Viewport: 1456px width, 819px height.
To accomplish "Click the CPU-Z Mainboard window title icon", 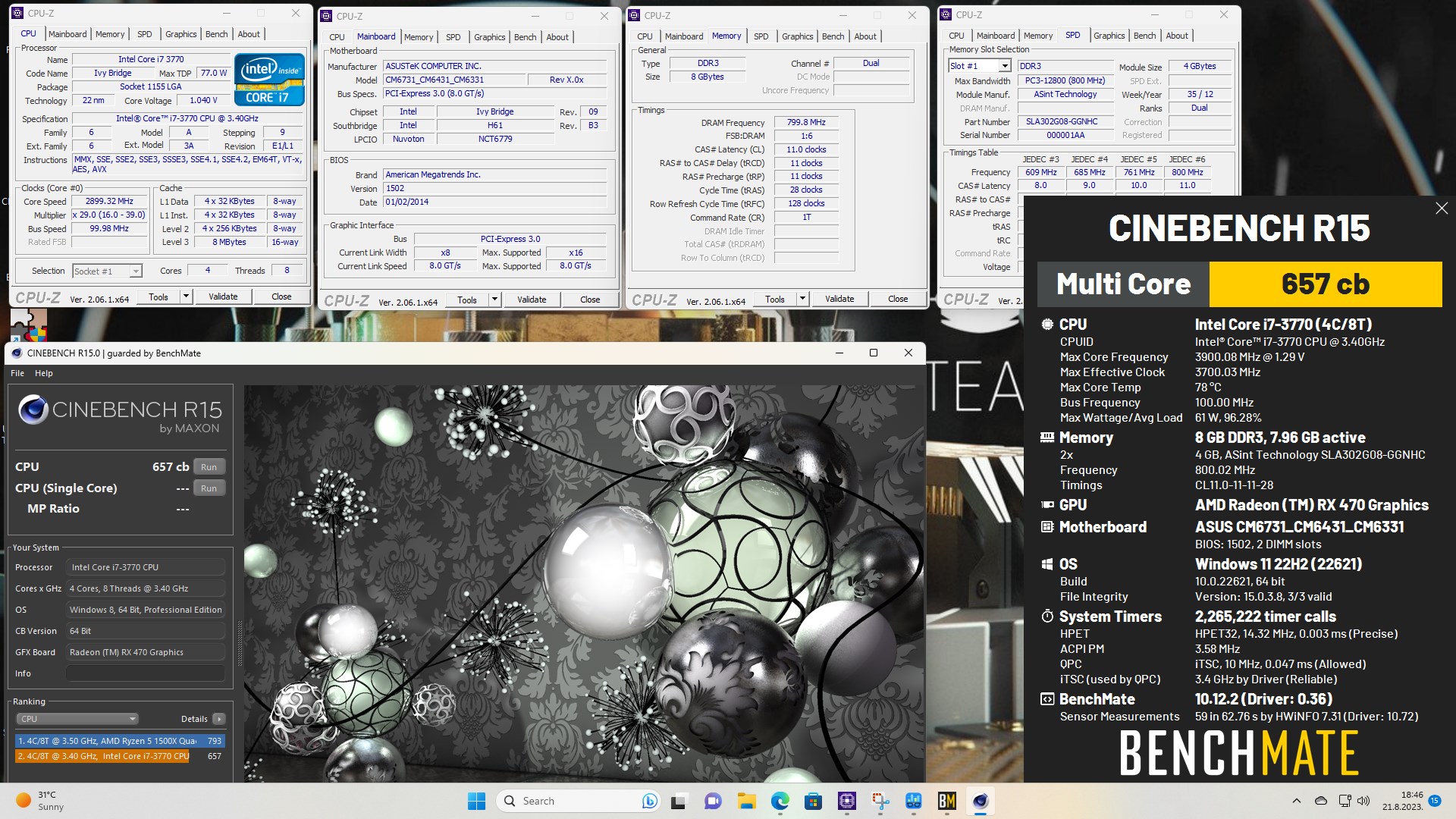I will pos(326,16).
